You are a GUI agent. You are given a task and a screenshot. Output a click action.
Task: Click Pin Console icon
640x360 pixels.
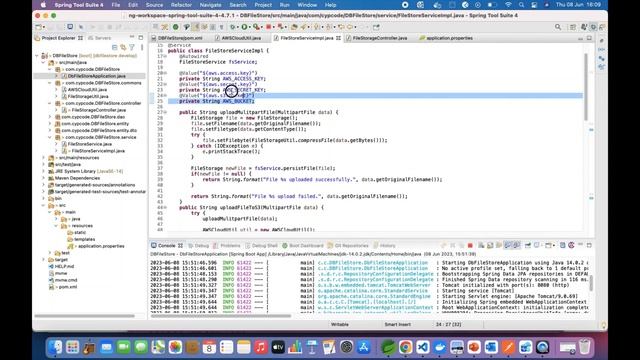pos(528,245)
